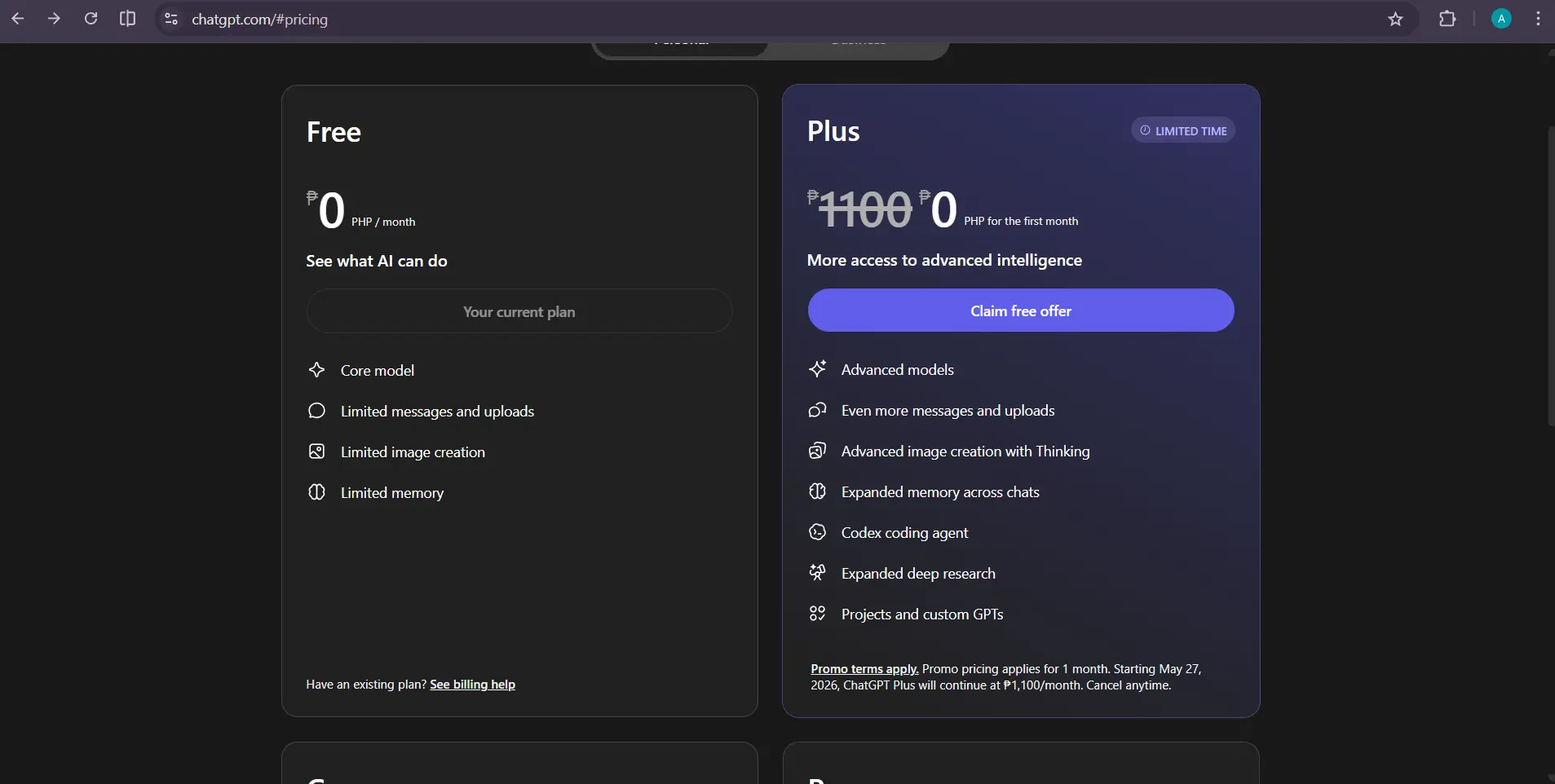Viewport: 1555px width, 784px height.
Task: Click the Your current plan button
Action: coord(519,311)
